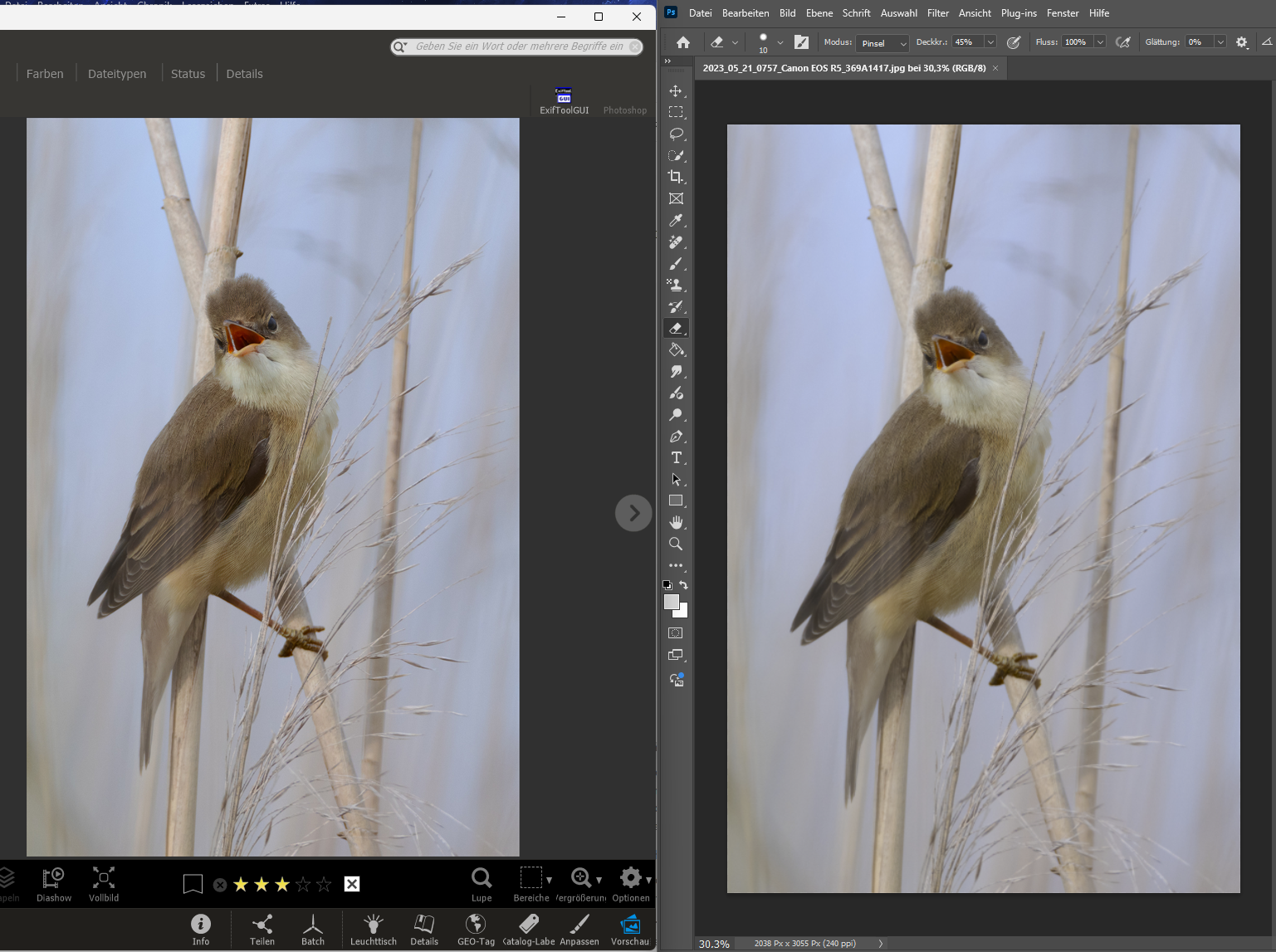
Task: Reset to default foreground/background colors
Action: coord(667,585)
